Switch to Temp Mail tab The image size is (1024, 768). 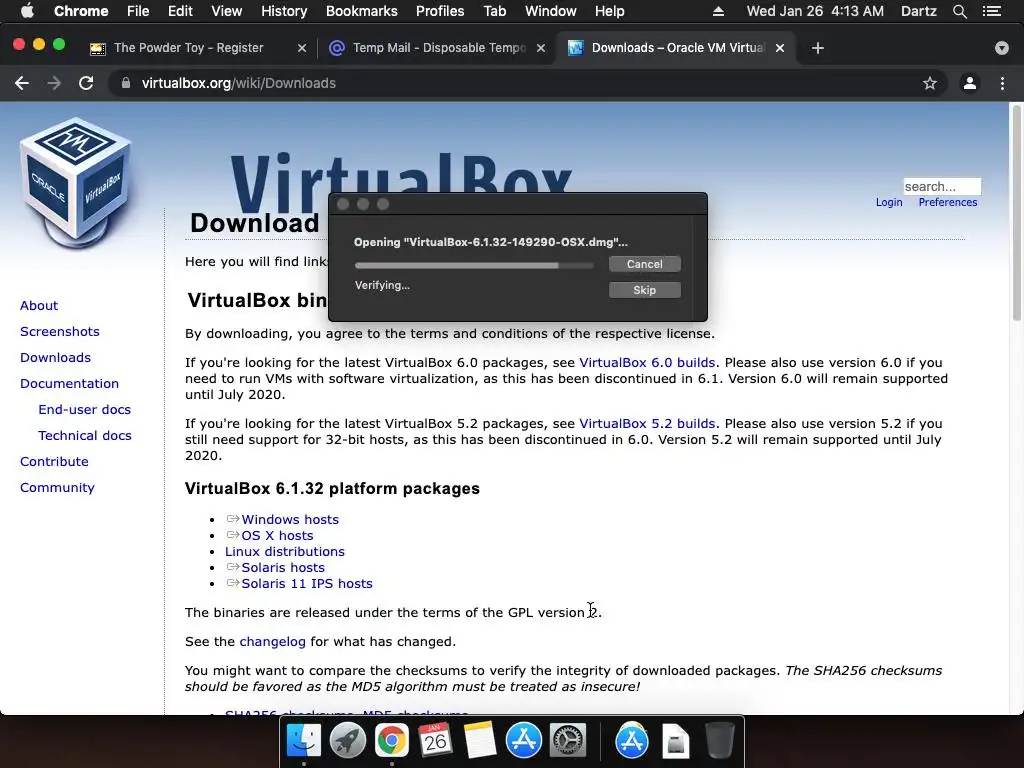click(x=438, y=48)
